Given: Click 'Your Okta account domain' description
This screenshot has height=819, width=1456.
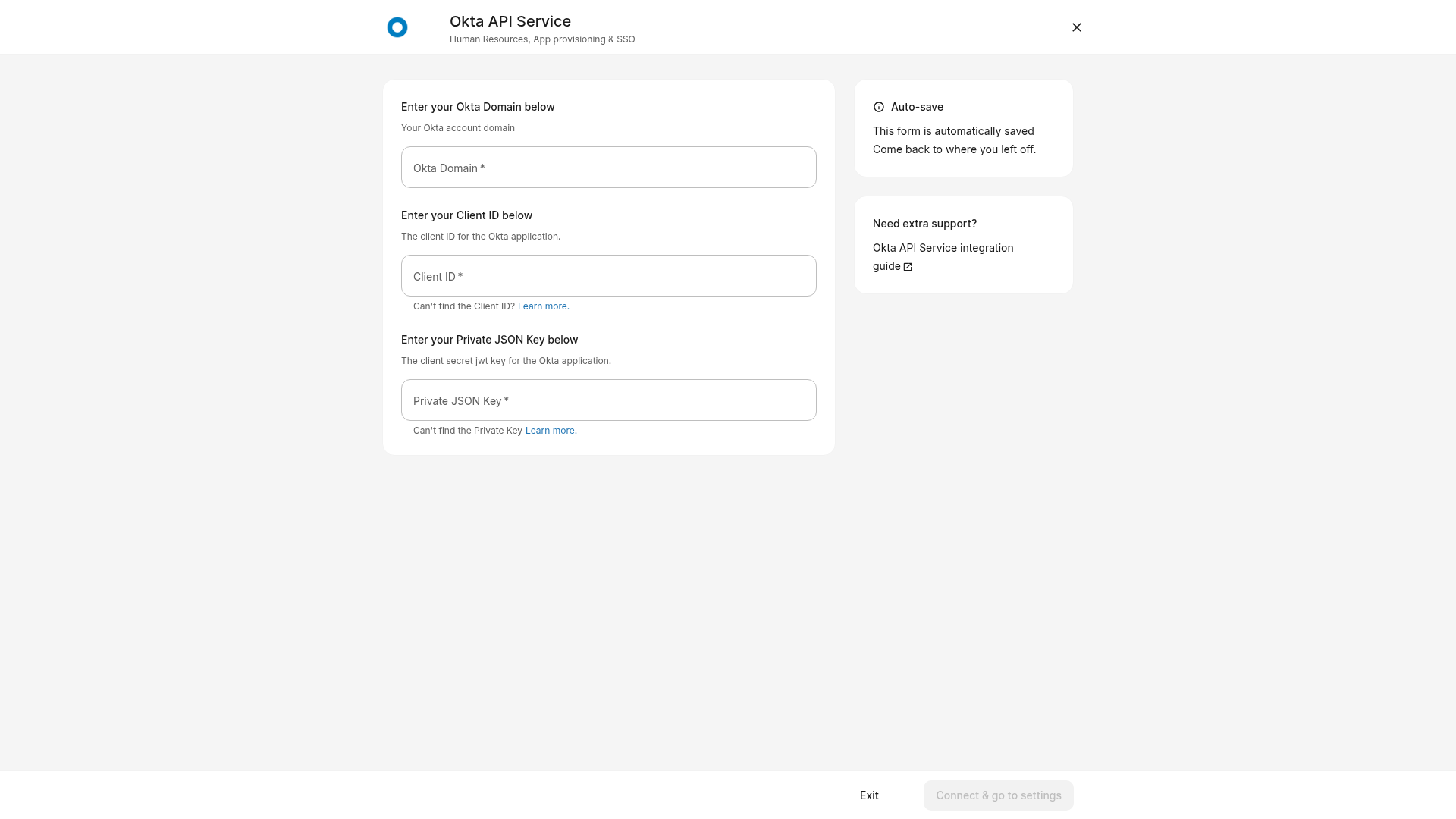Looking at the screenshot, I should tap(458, 128).
